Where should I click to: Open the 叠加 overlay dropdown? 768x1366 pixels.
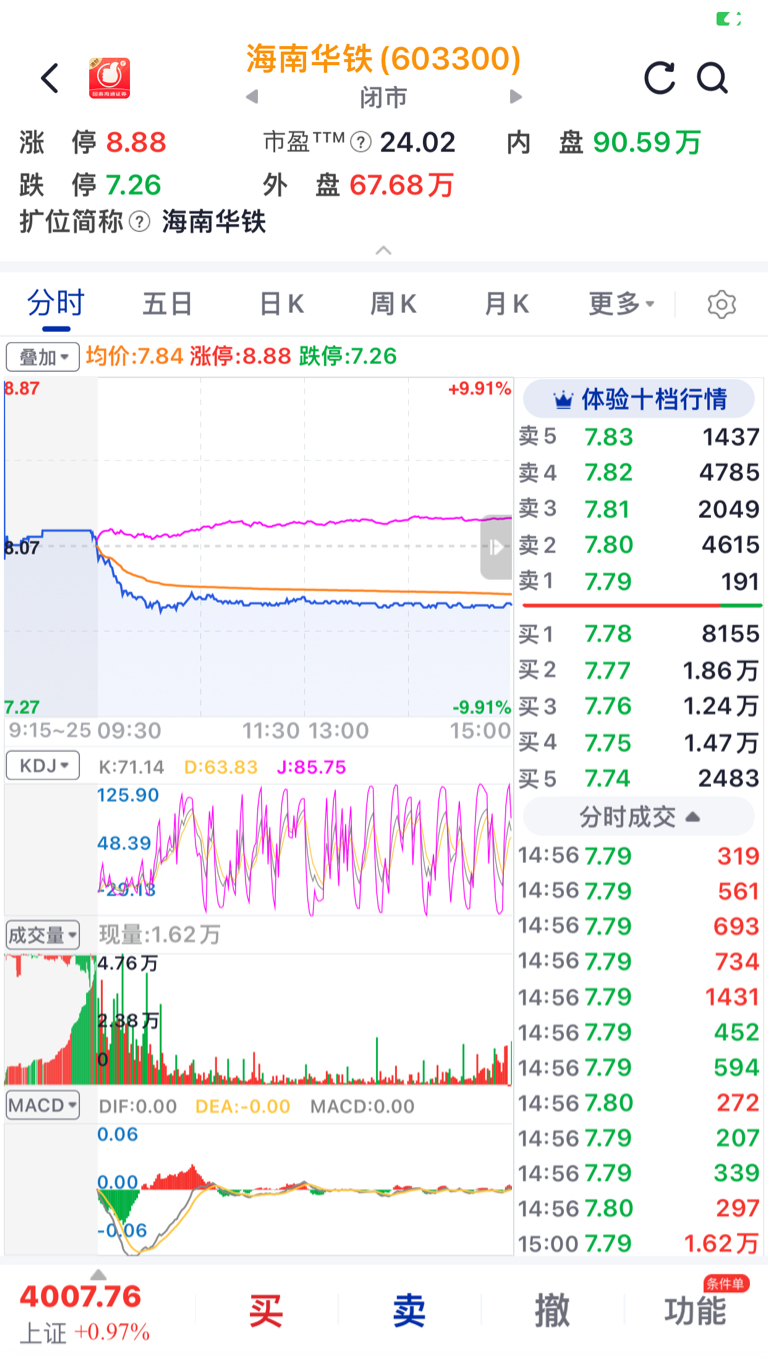click(x=43, y=356)
